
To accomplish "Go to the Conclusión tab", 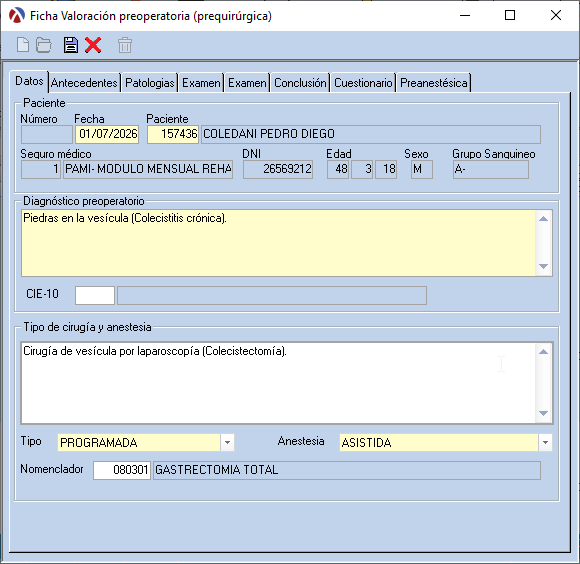I will click(300, 82).
